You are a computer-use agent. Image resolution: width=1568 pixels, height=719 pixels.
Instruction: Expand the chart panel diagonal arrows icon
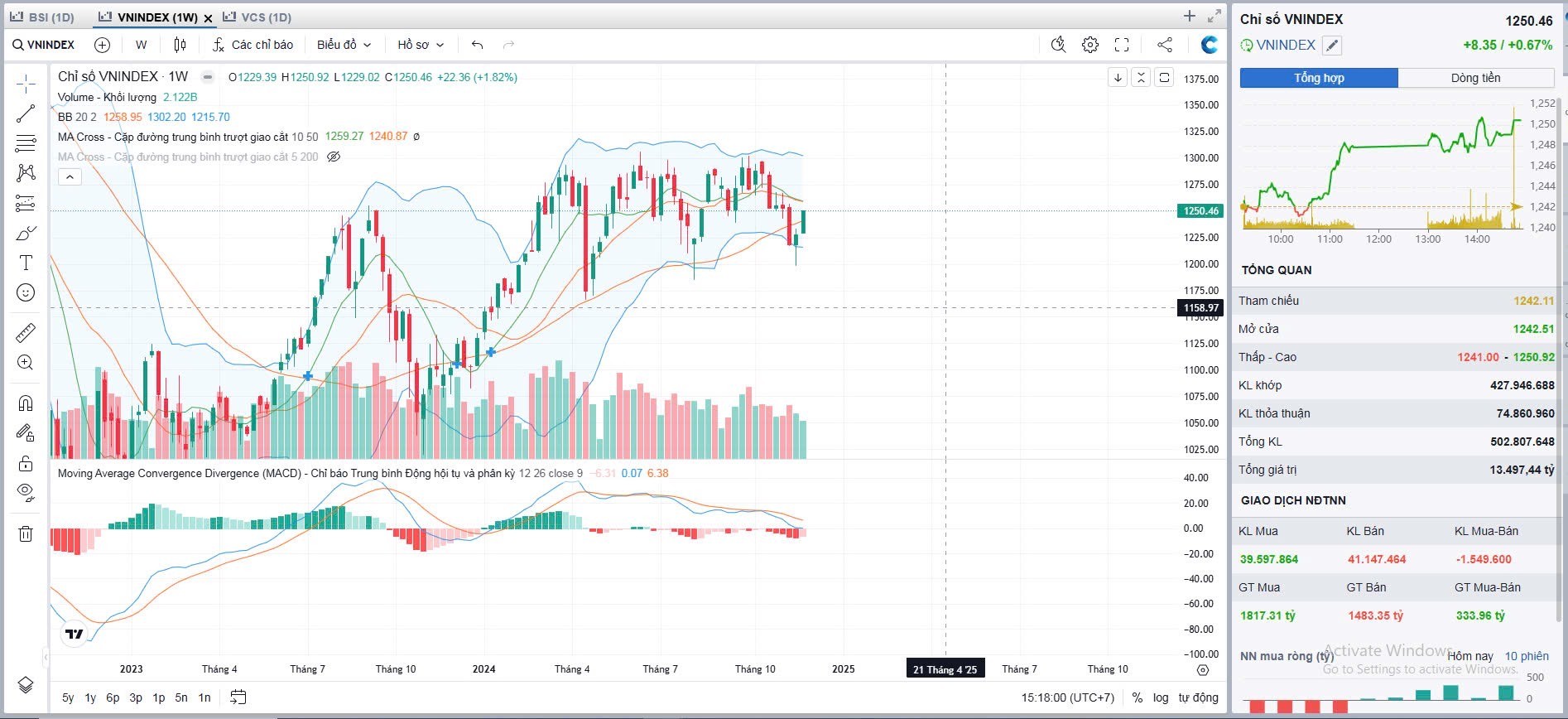[x=1214, y=16]
